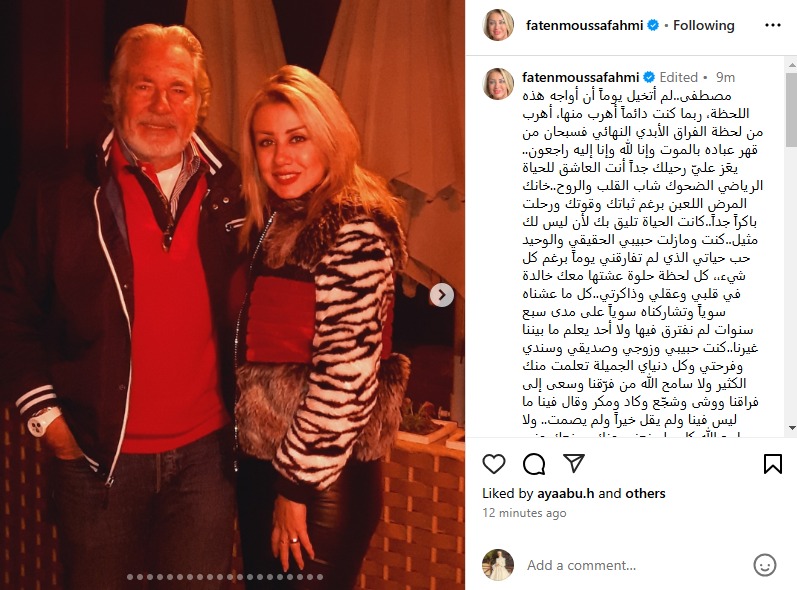Open fatenmoussafahmi username in caption
797x590 pixels.
point(580,77)
